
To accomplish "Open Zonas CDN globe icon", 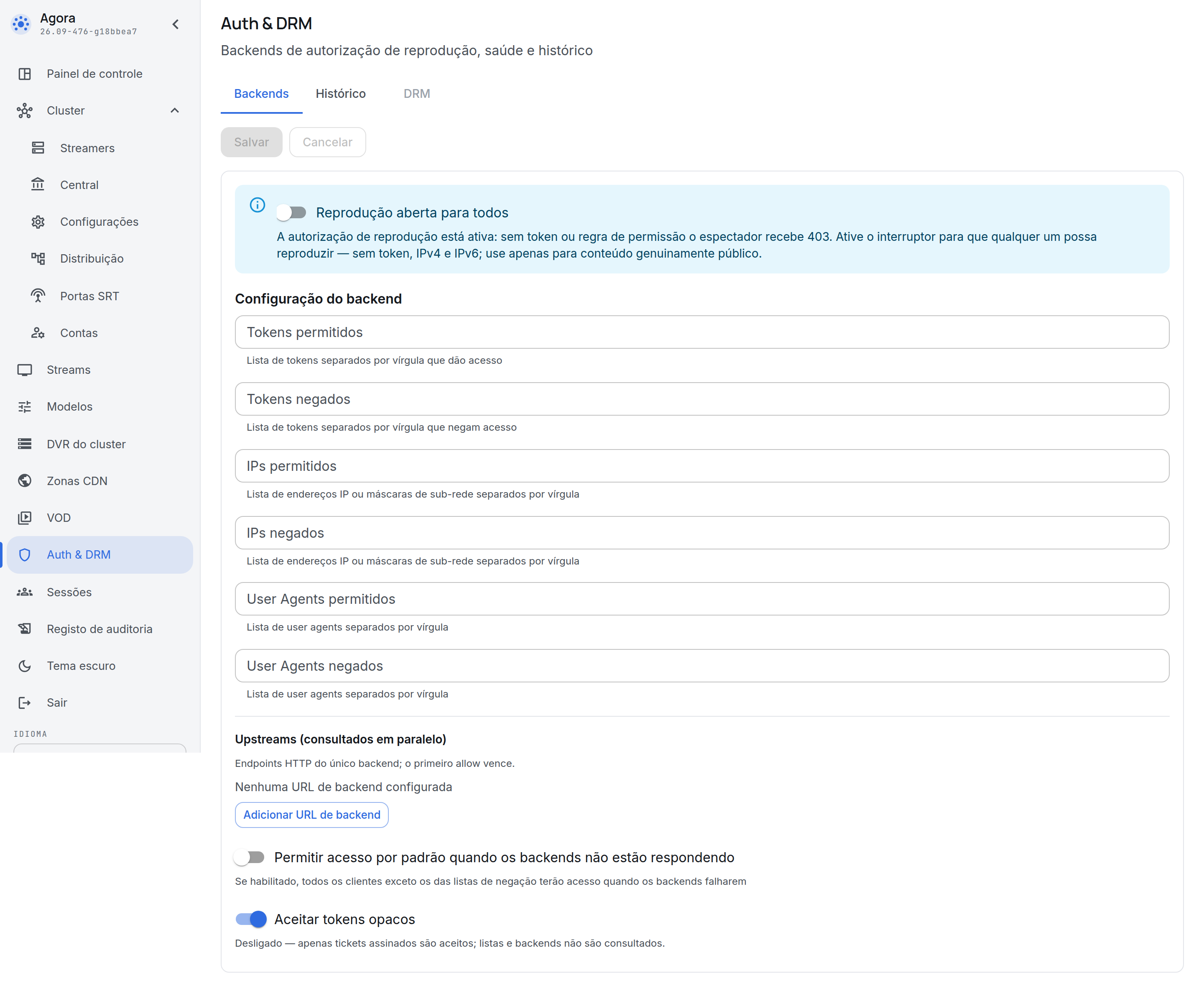I will tap(24, 481).
